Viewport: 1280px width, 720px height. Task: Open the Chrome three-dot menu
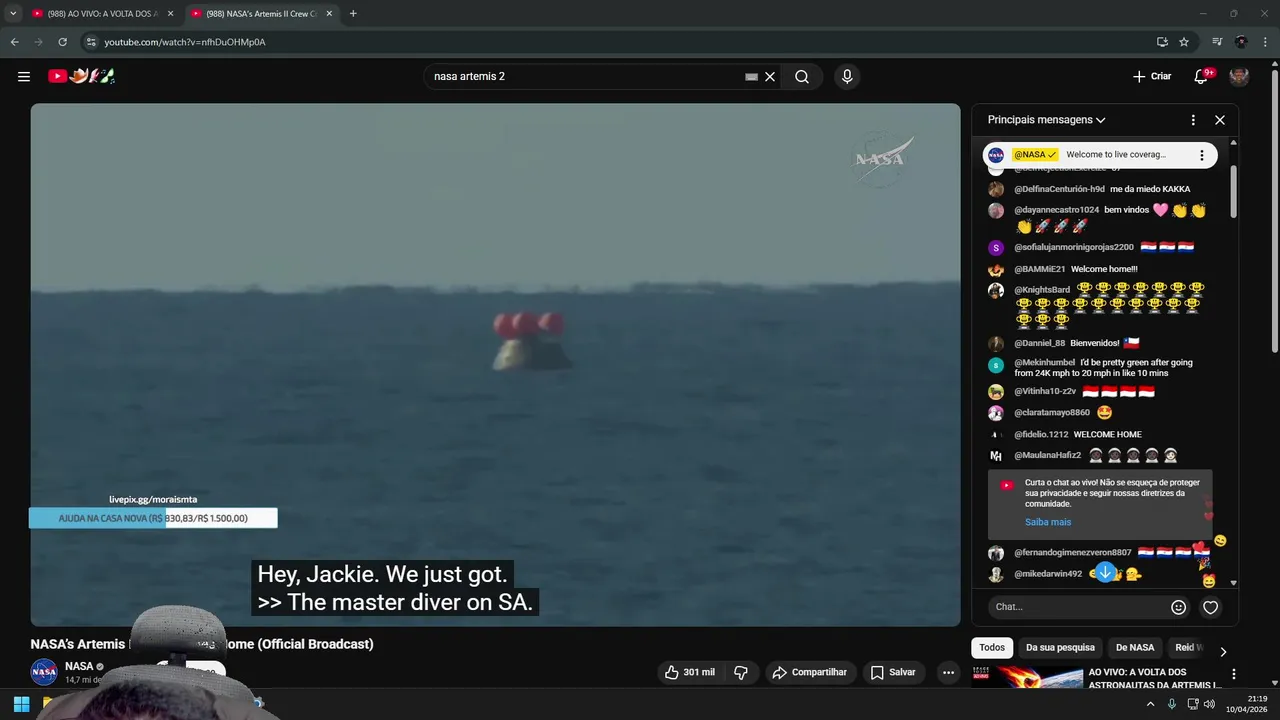(1266, 42)
